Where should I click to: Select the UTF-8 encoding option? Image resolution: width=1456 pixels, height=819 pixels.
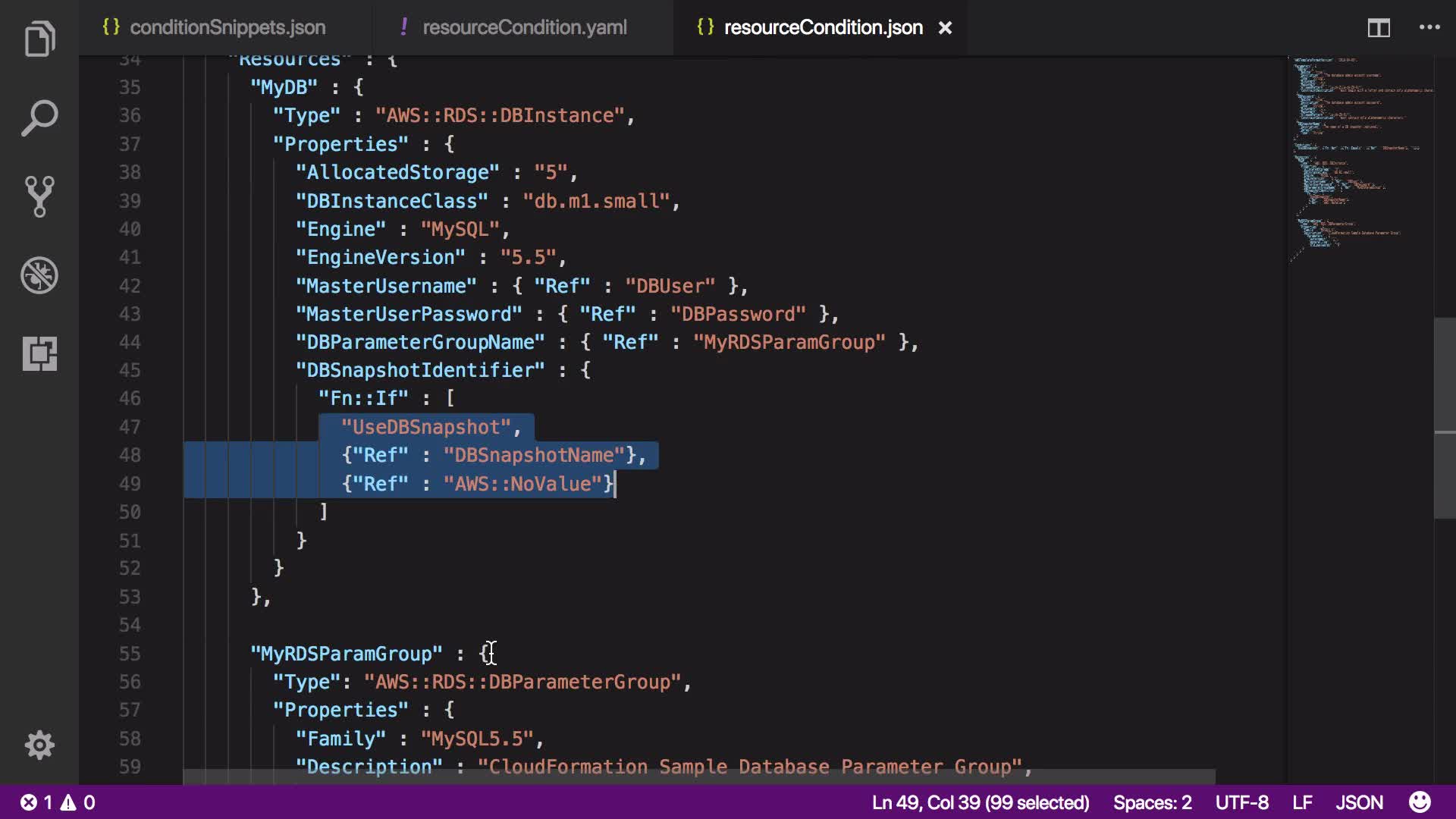(x=1241, y=802)
